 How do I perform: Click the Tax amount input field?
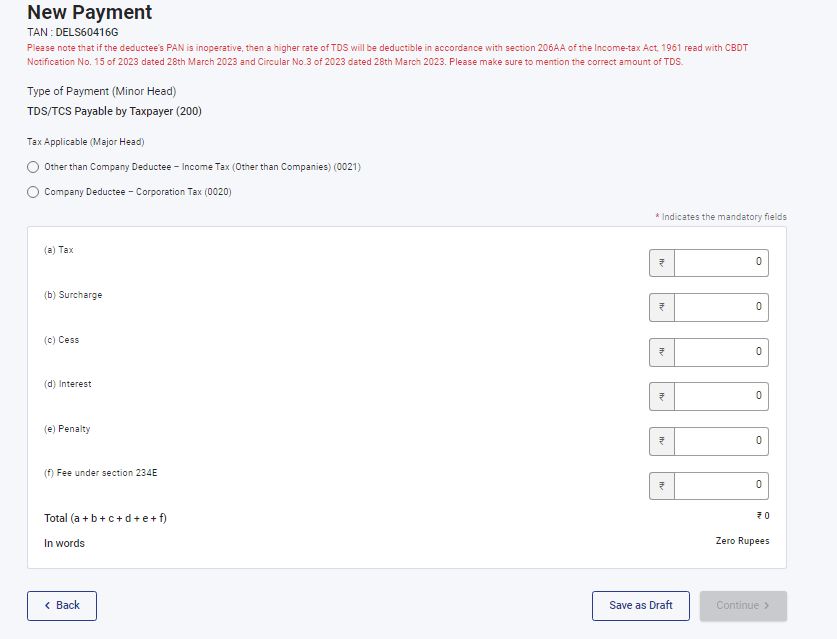coord(720,263)
